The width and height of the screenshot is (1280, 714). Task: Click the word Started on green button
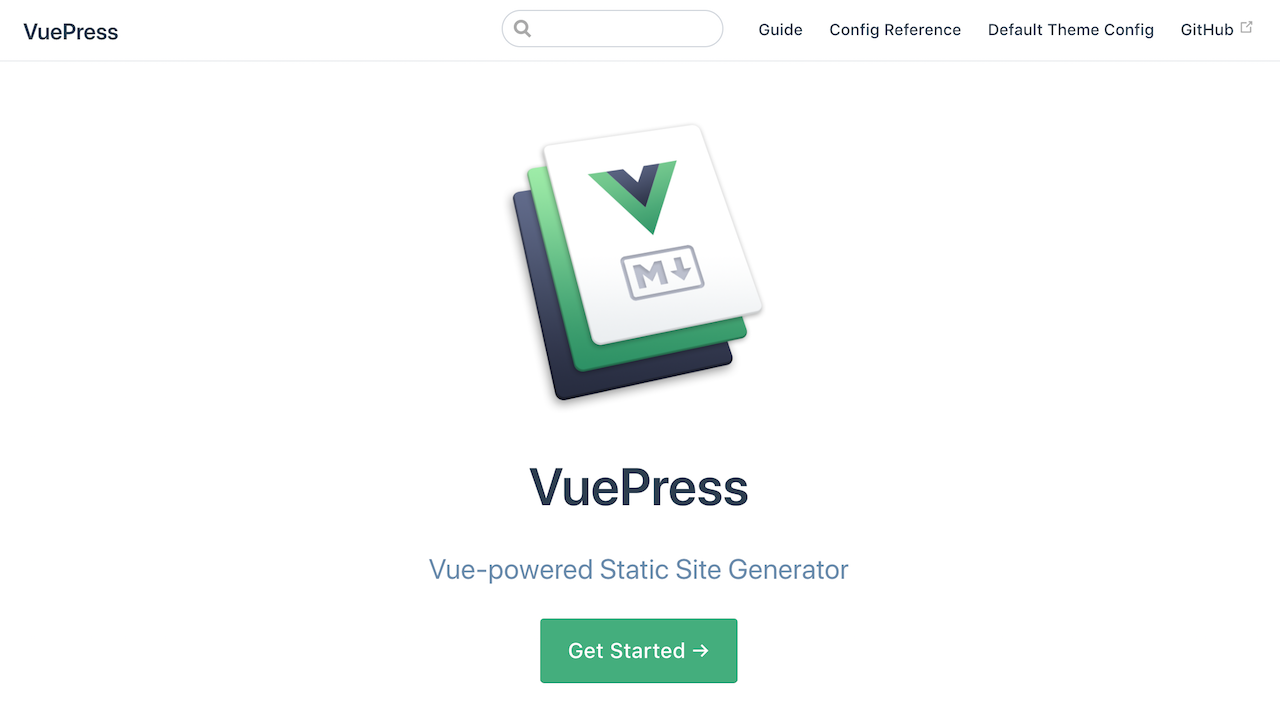pyautogui.click(x=648, y=651)
